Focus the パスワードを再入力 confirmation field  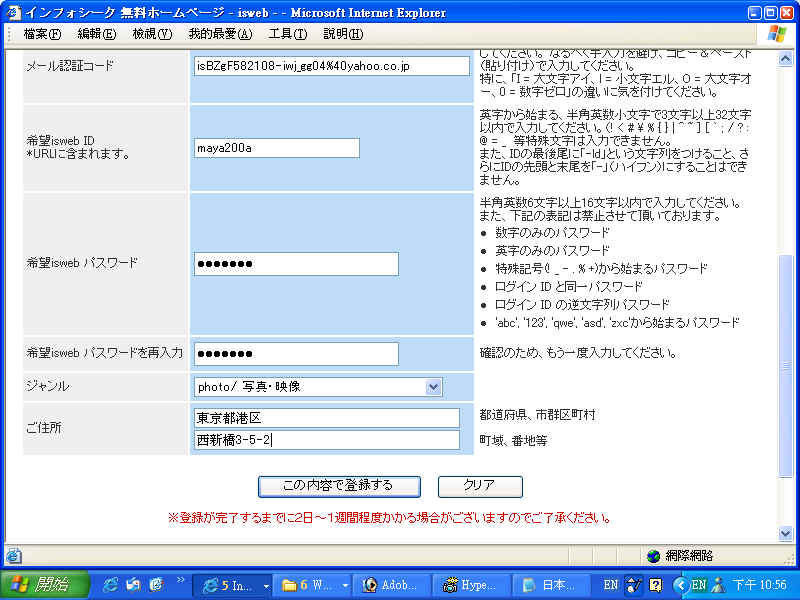point(296,354)
